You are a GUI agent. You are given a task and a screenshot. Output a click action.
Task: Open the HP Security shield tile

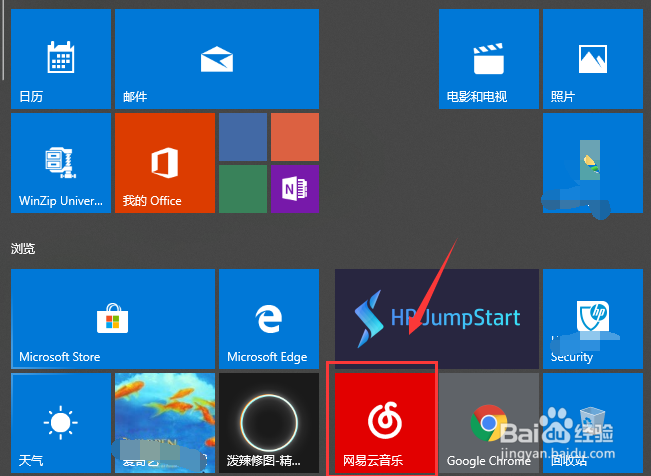click(x=593, y=319)
